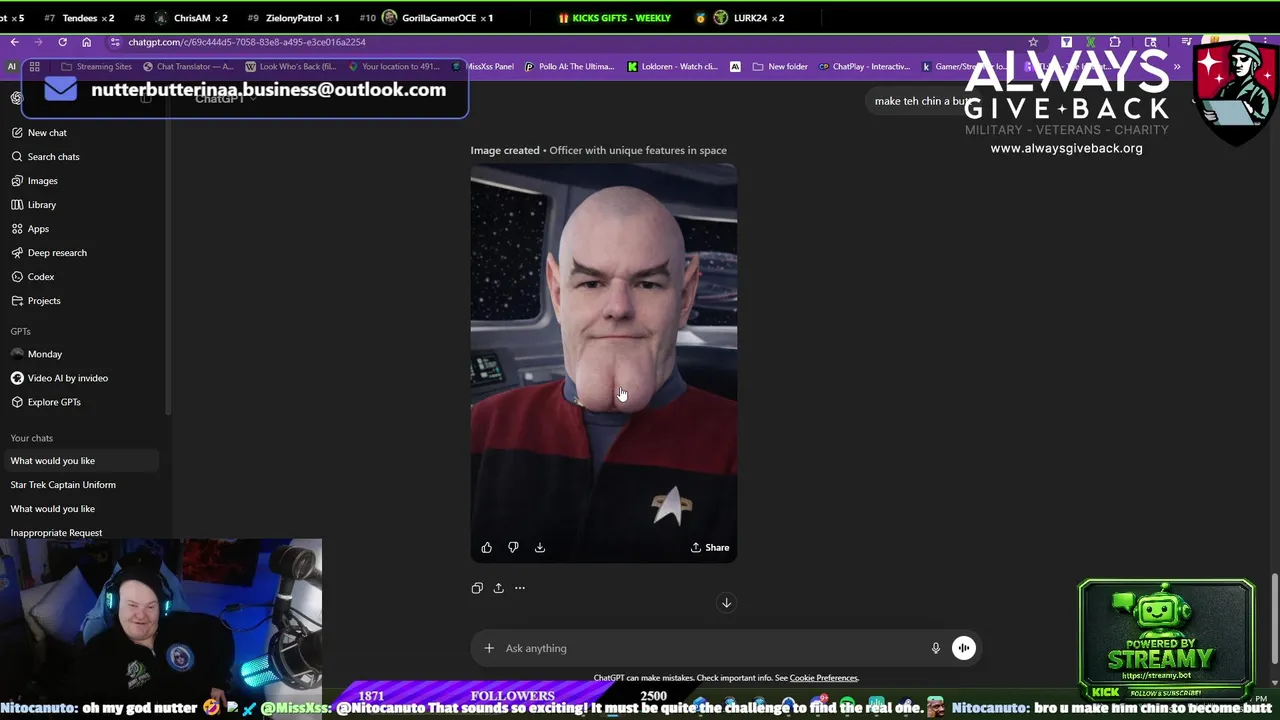1280x720 pixels.
Task: Download the generated image
Action: 540,548
